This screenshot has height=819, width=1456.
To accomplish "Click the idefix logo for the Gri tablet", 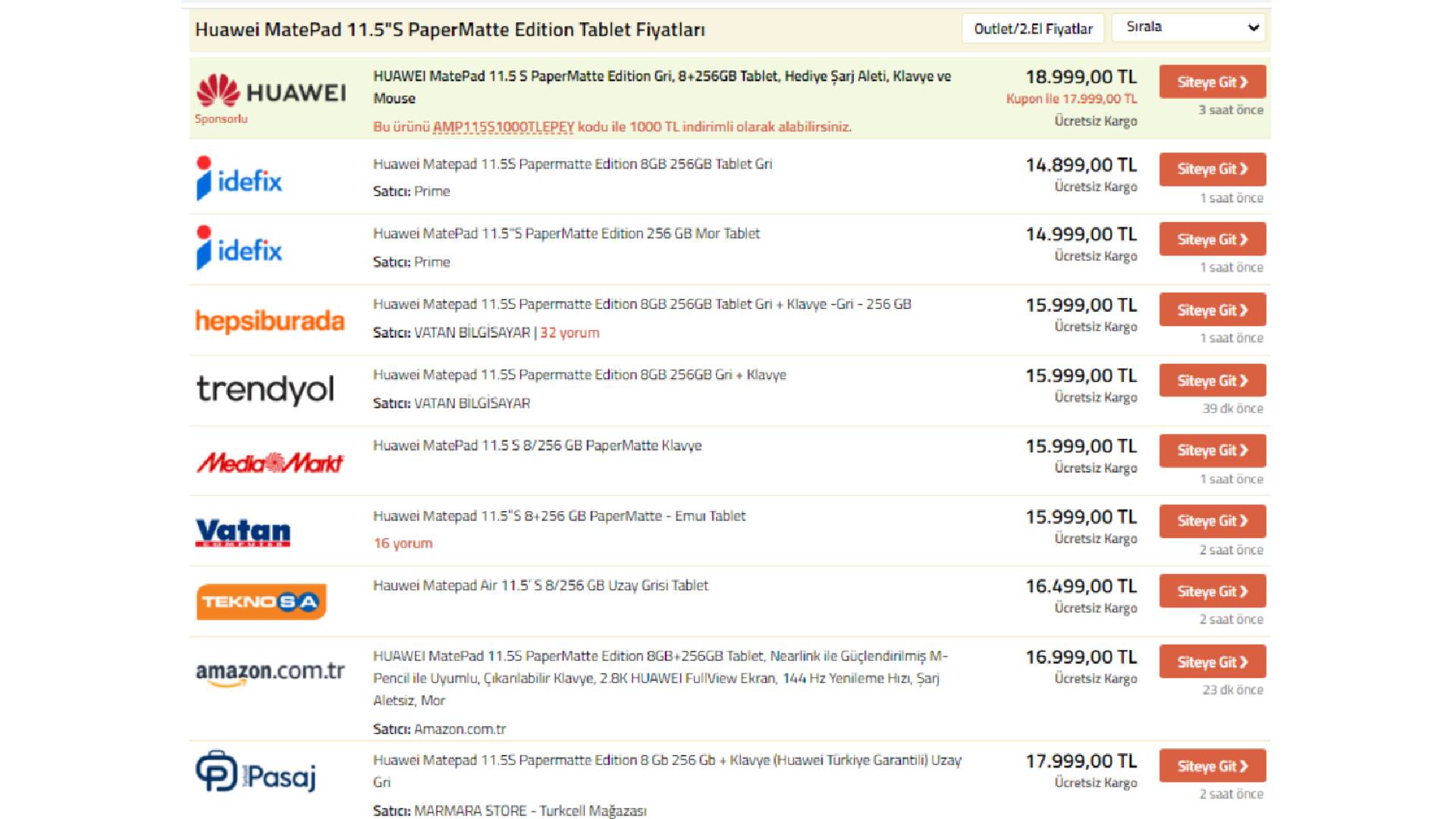I will tap(239, 179).
